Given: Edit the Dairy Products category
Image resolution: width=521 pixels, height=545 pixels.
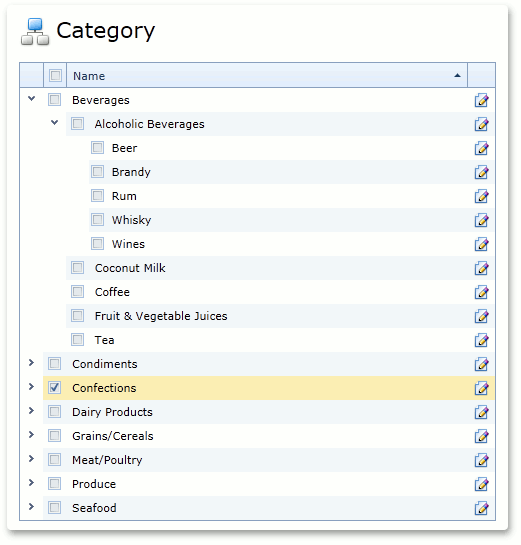Looking at the screenshot, I should coord(481,412).
